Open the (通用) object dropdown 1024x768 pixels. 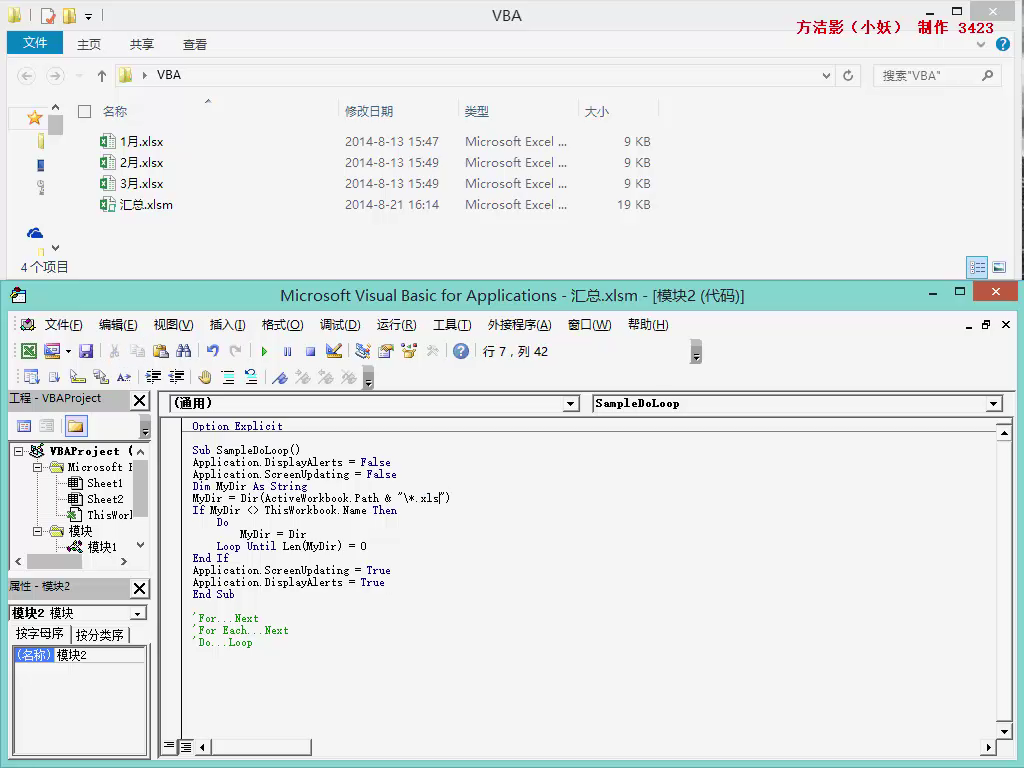(571, 404)
